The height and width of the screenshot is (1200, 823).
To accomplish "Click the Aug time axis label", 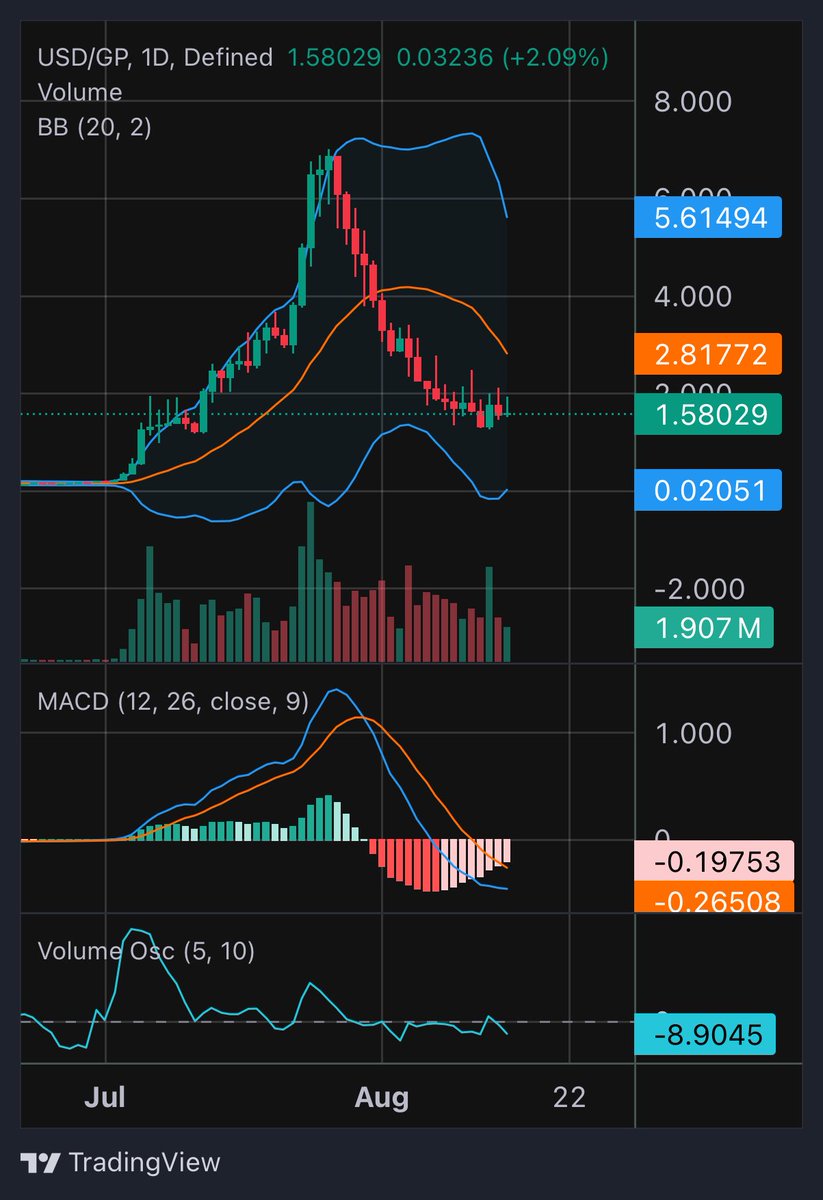I will pos(382,1097).
